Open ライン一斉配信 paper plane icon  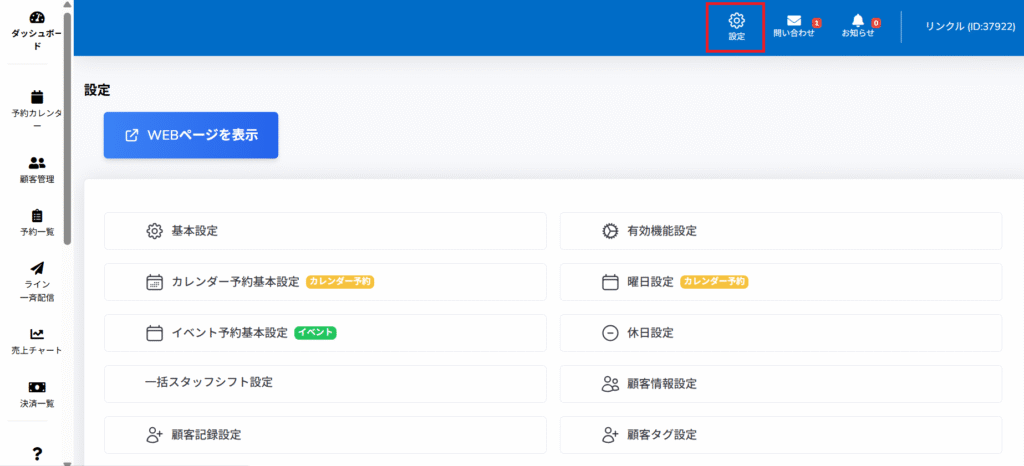(x=37, y=268)
